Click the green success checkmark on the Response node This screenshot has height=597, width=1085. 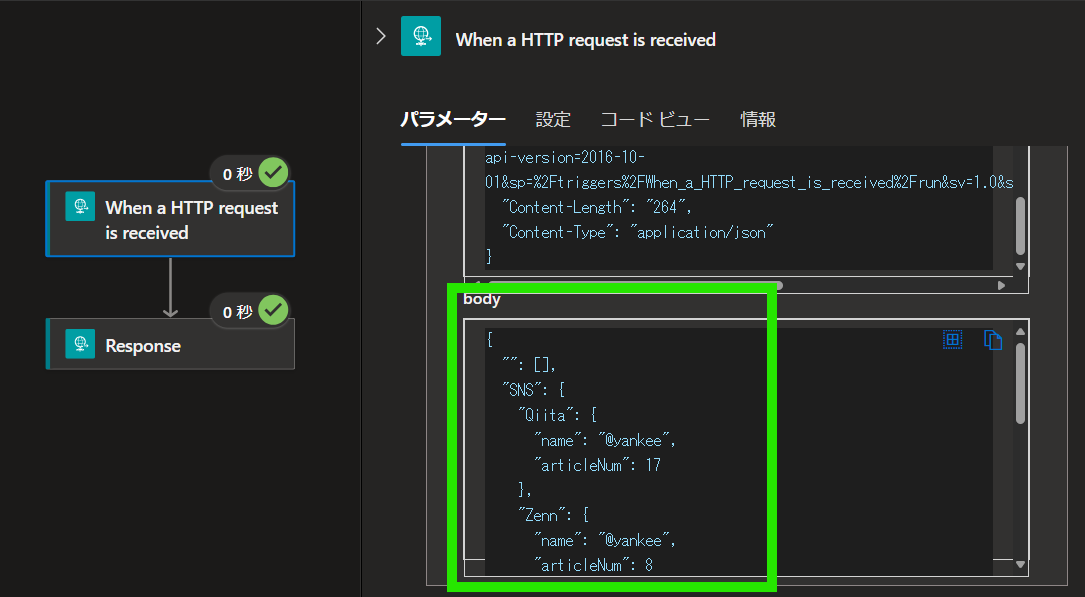(x=274, y=310)
